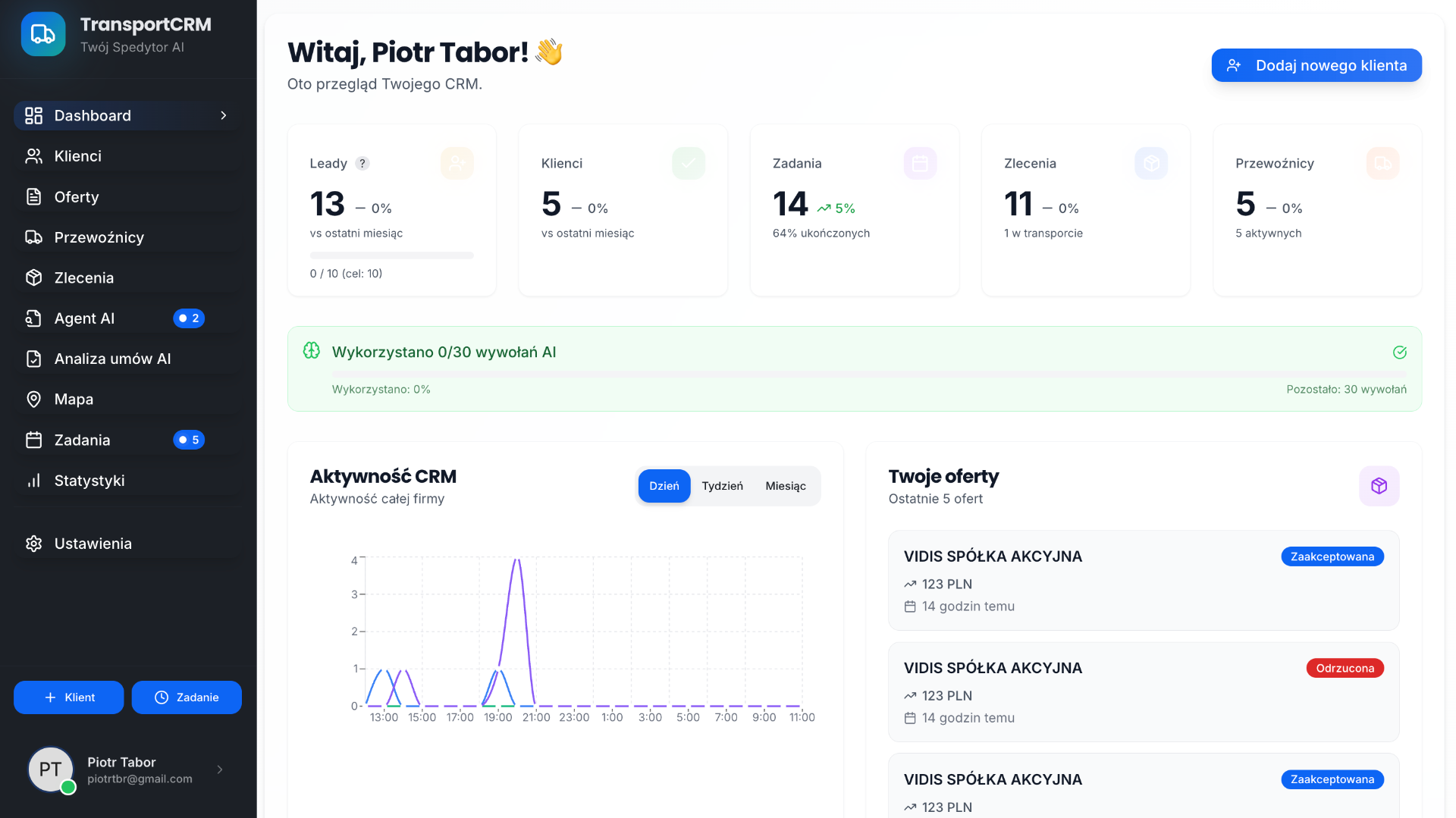Click 'Pozostało: 30 wywołań' text

point(1346,390)
